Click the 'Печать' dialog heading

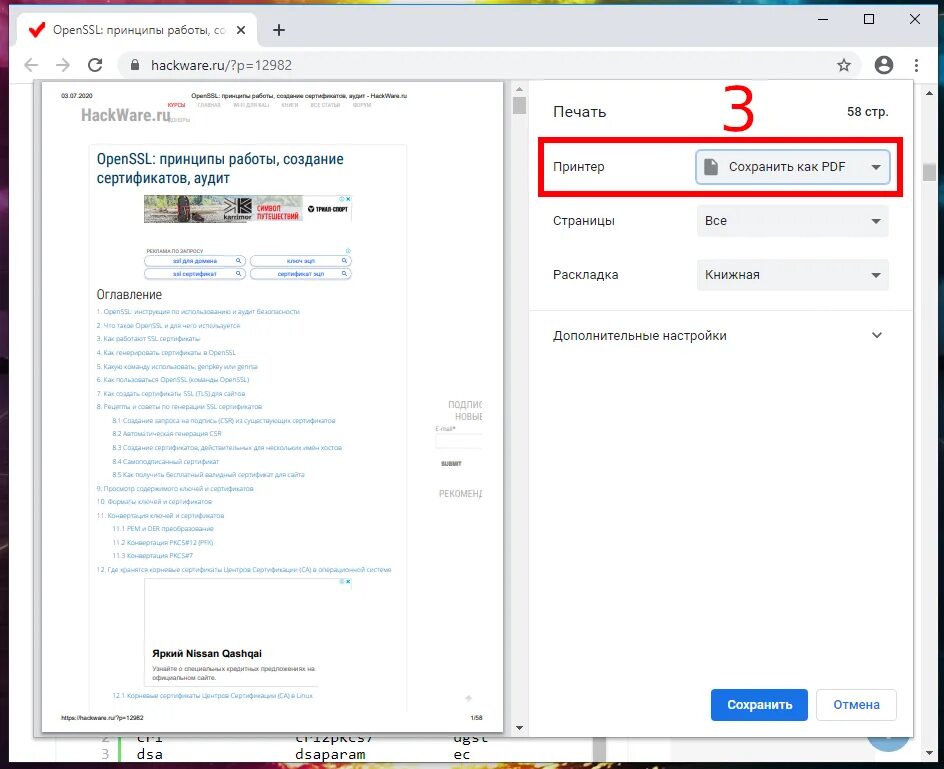click(x=579, y=112)
